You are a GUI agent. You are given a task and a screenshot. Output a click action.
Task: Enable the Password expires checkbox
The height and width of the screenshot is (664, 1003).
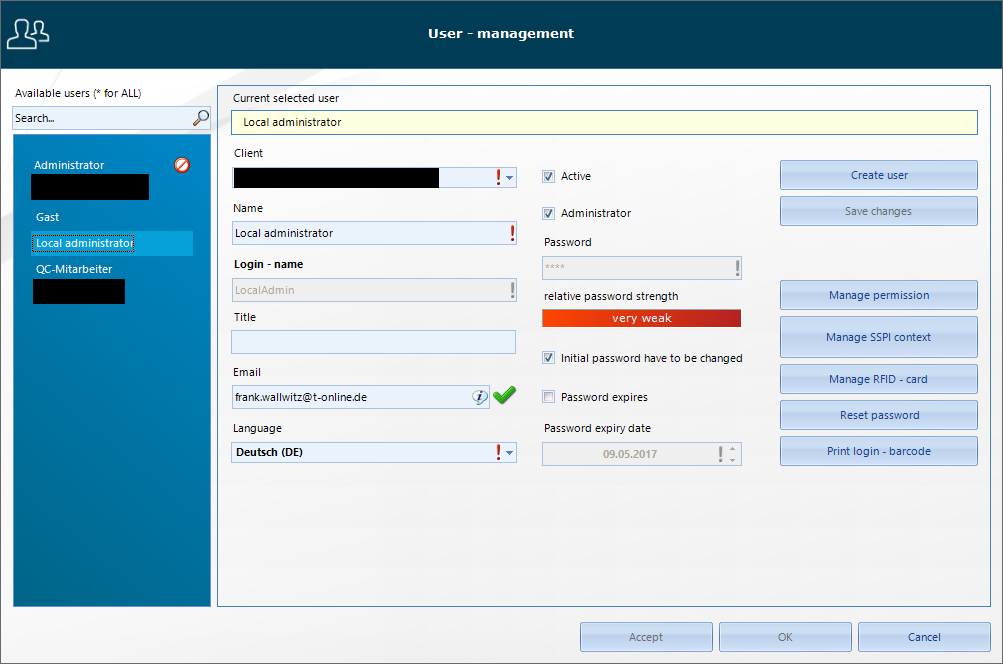[548, 397]
